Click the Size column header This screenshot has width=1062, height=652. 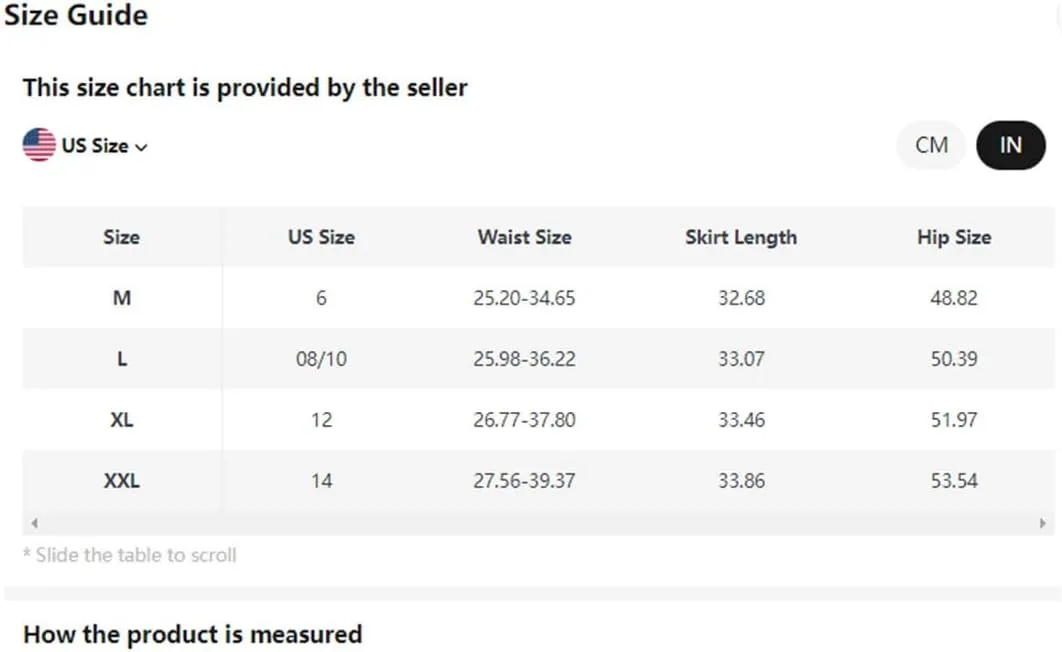click(x=122, y=237)
